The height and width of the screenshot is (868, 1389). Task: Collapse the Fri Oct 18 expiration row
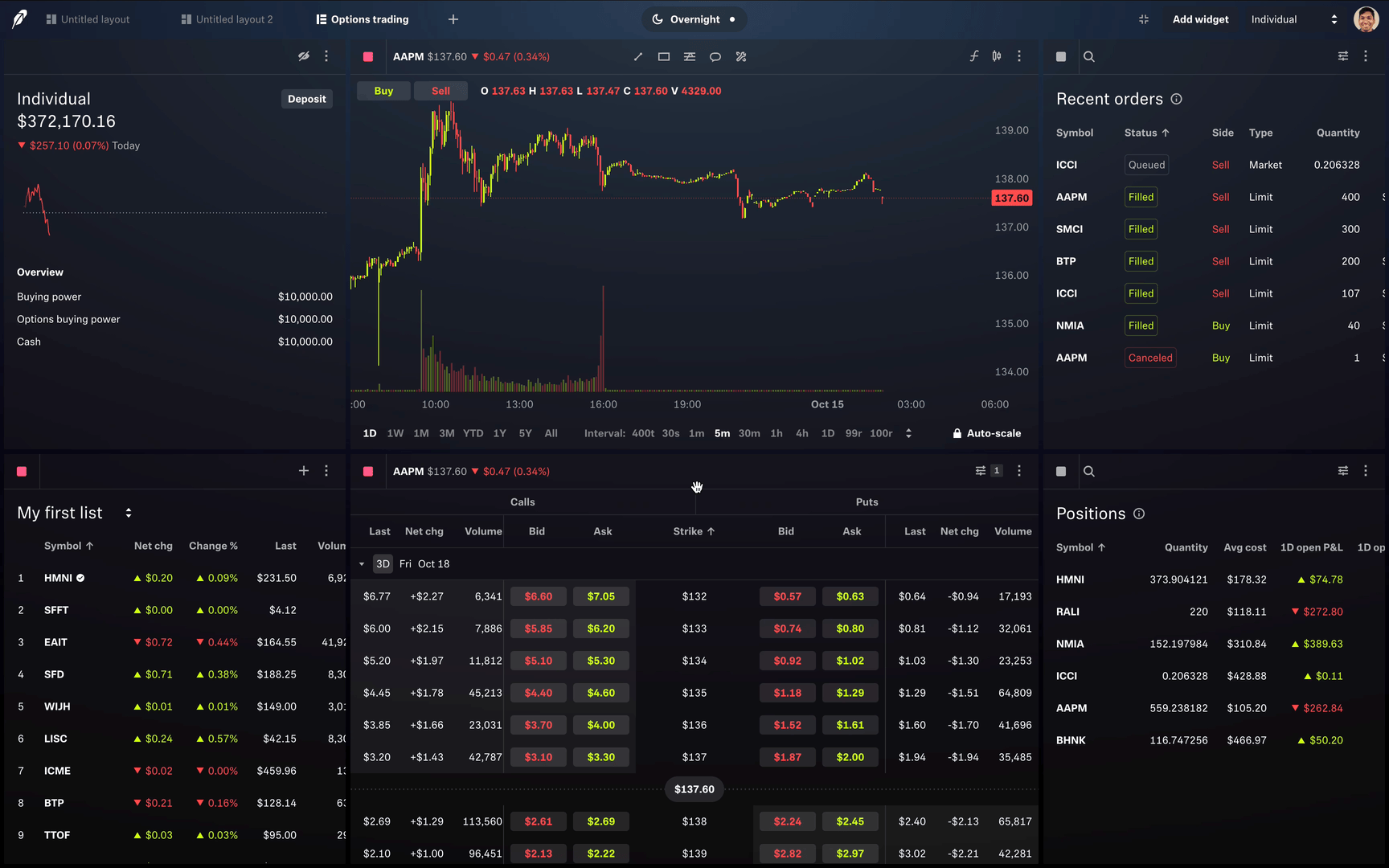(x=361, y=563)
